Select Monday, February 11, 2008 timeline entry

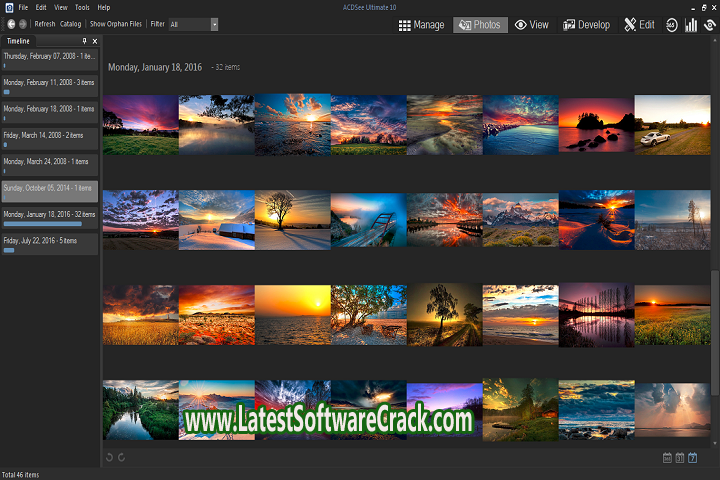coord(50,86)
